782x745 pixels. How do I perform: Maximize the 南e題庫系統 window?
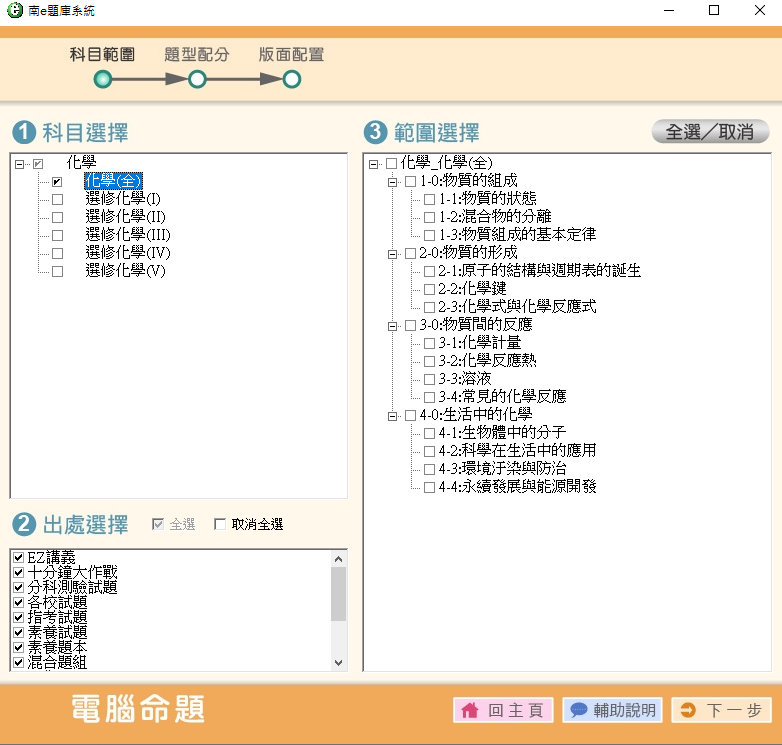point(714,10)
